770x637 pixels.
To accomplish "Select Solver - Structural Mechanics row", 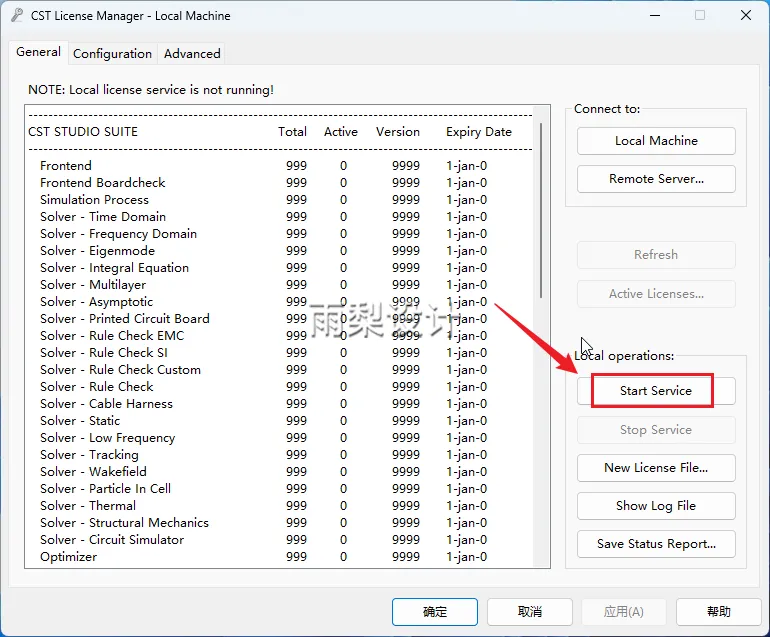I will pos(263,523).
